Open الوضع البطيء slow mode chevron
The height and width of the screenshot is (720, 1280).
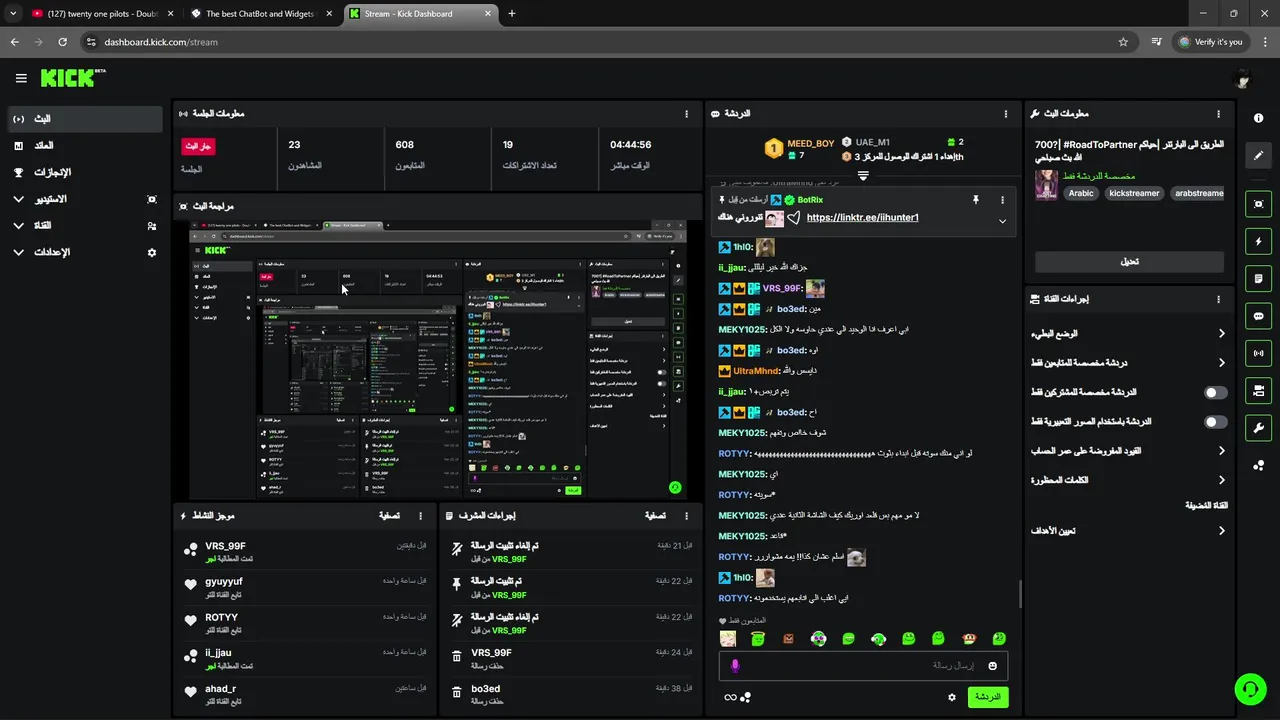pos(1221,334)
